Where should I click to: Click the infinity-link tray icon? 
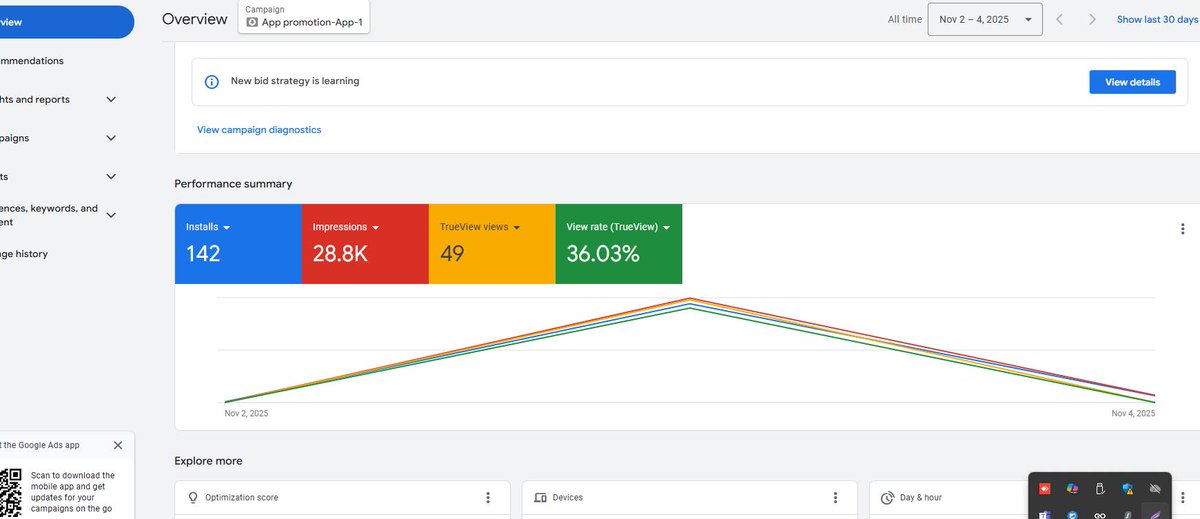tap(1100, 514)
